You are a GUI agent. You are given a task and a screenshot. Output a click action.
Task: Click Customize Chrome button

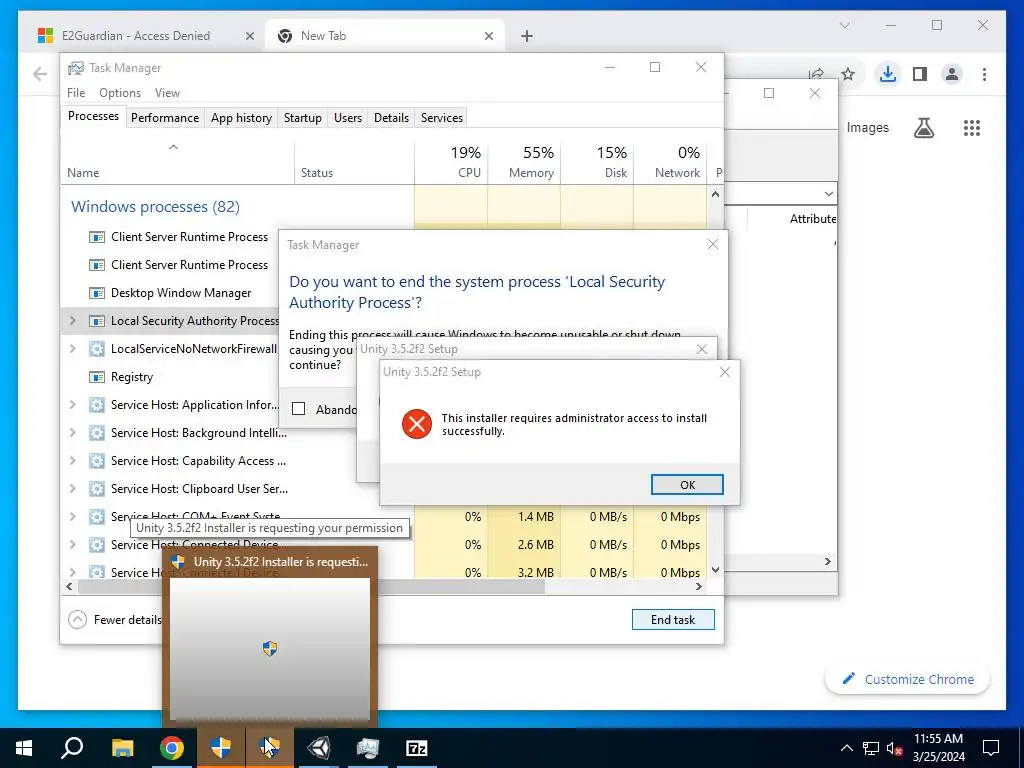[x=908, y=679]
